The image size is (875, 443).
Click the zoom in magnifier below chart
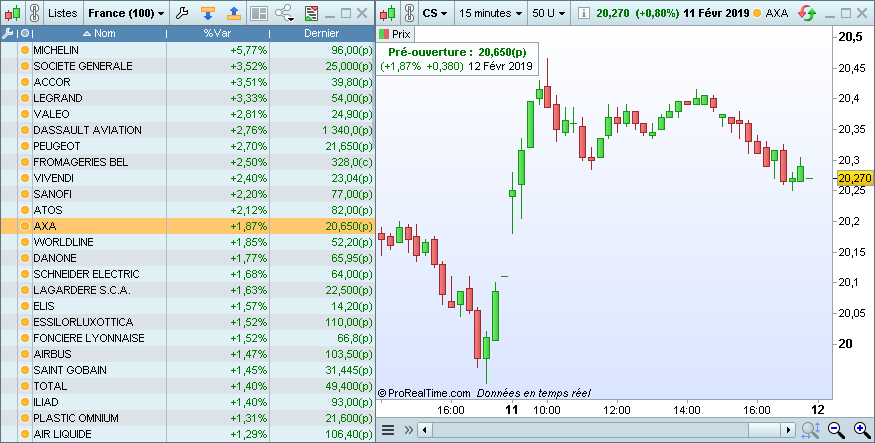860,430
